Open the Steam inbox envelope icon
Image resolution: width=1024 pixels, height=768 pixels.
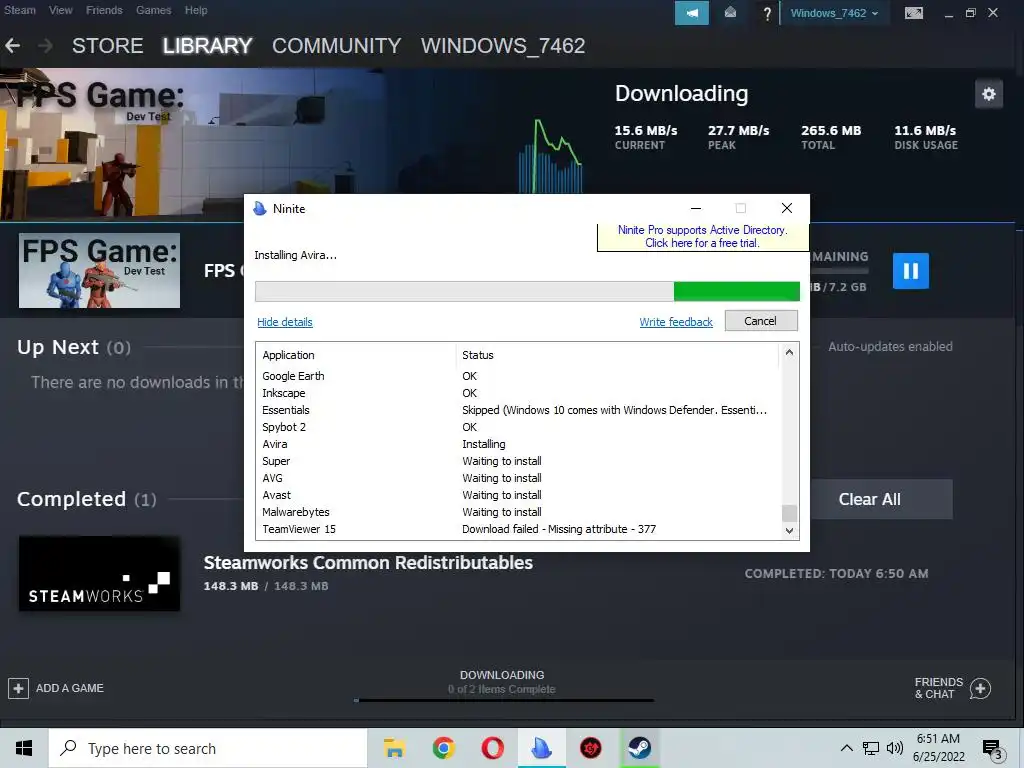coord(730,13)
